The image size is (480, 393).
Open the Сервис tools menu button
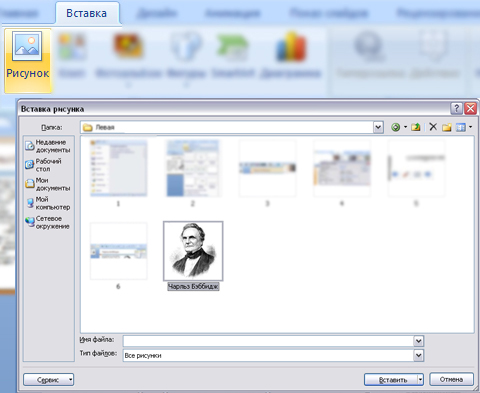[x=49, y=379]
